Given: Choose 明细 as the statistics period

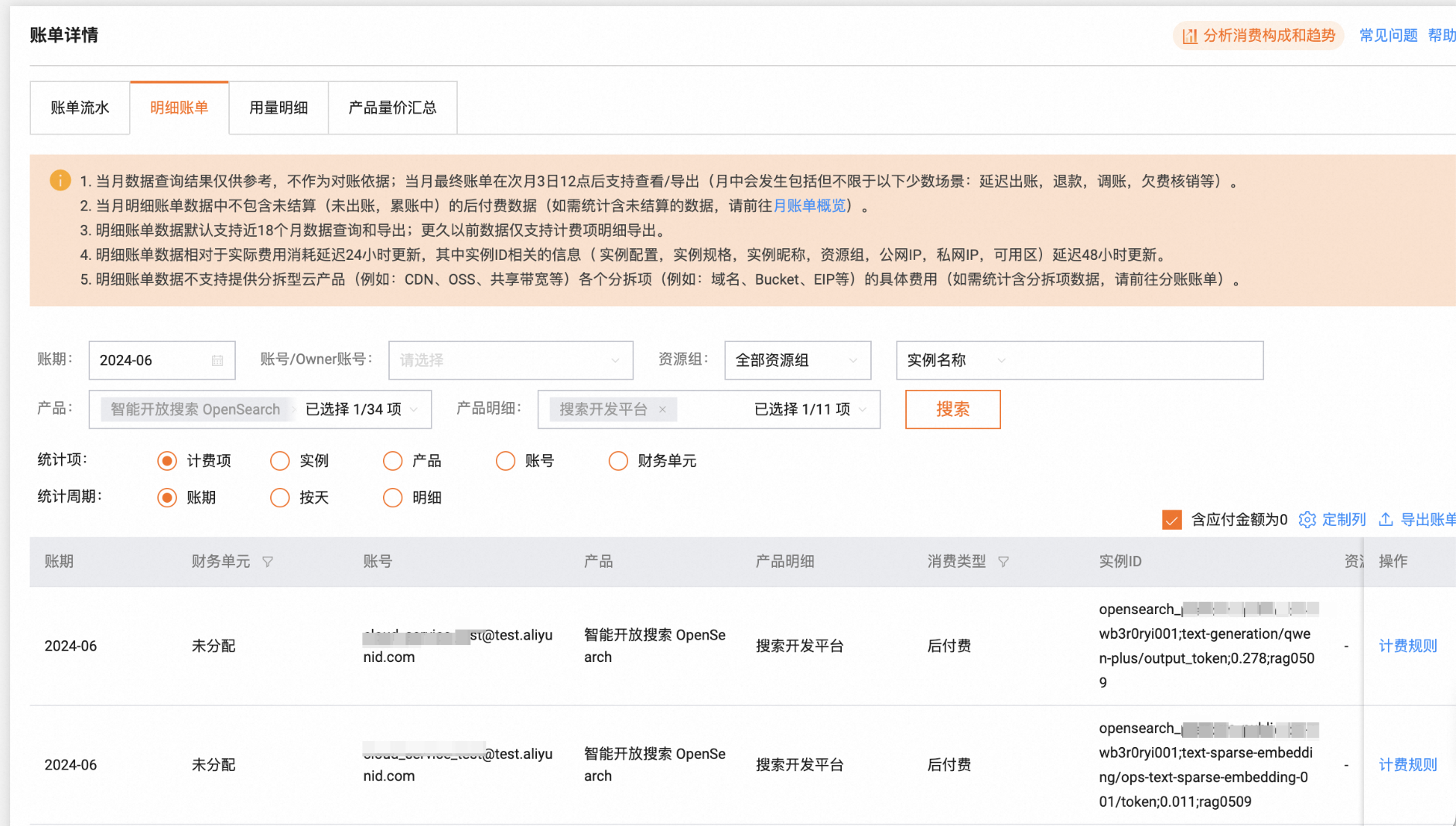Looking at the screenshot, I should (x=393, y=497).
